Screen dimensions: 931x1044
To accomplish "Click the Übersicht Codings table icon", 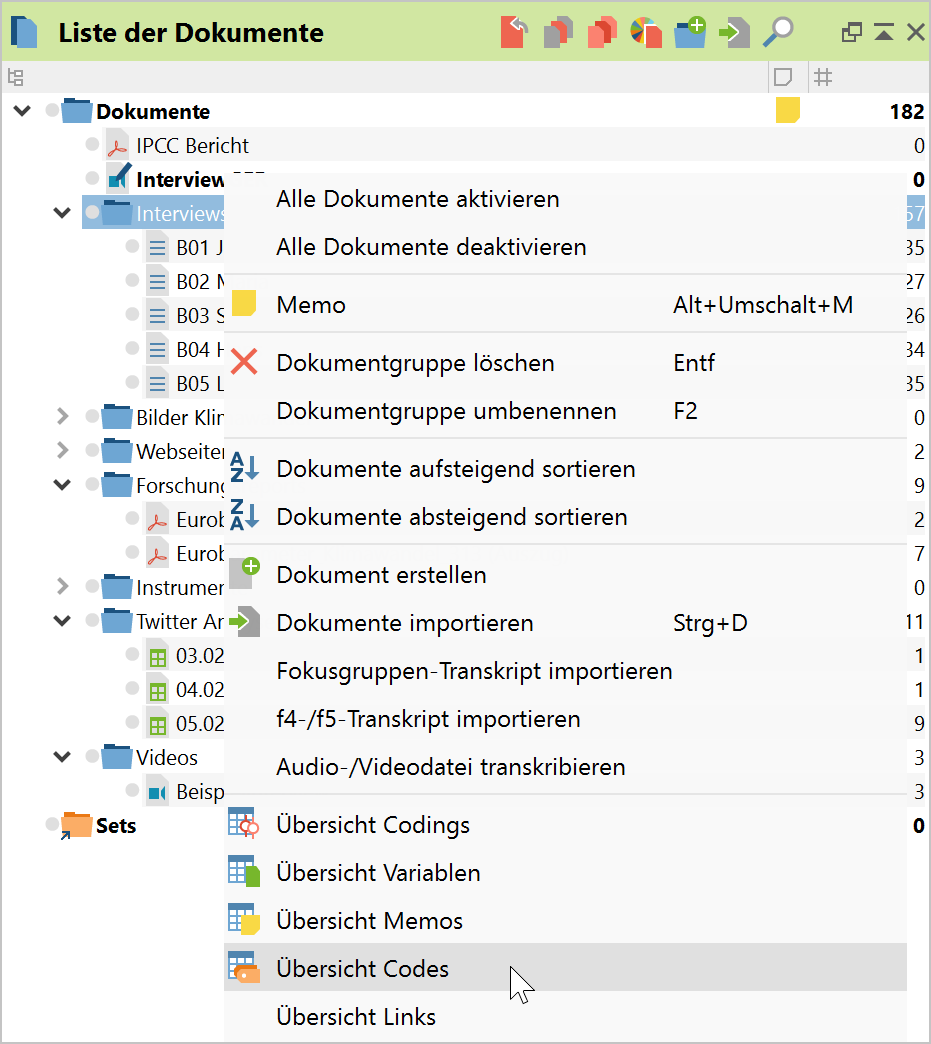I will click(243, 824).
